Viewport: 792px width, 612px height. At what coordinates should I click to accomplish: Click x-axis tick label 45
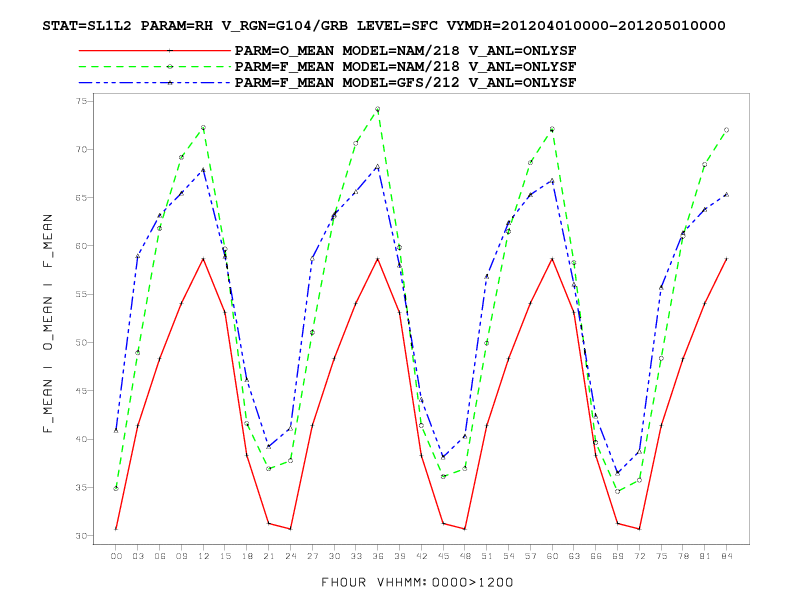point(443,556)
